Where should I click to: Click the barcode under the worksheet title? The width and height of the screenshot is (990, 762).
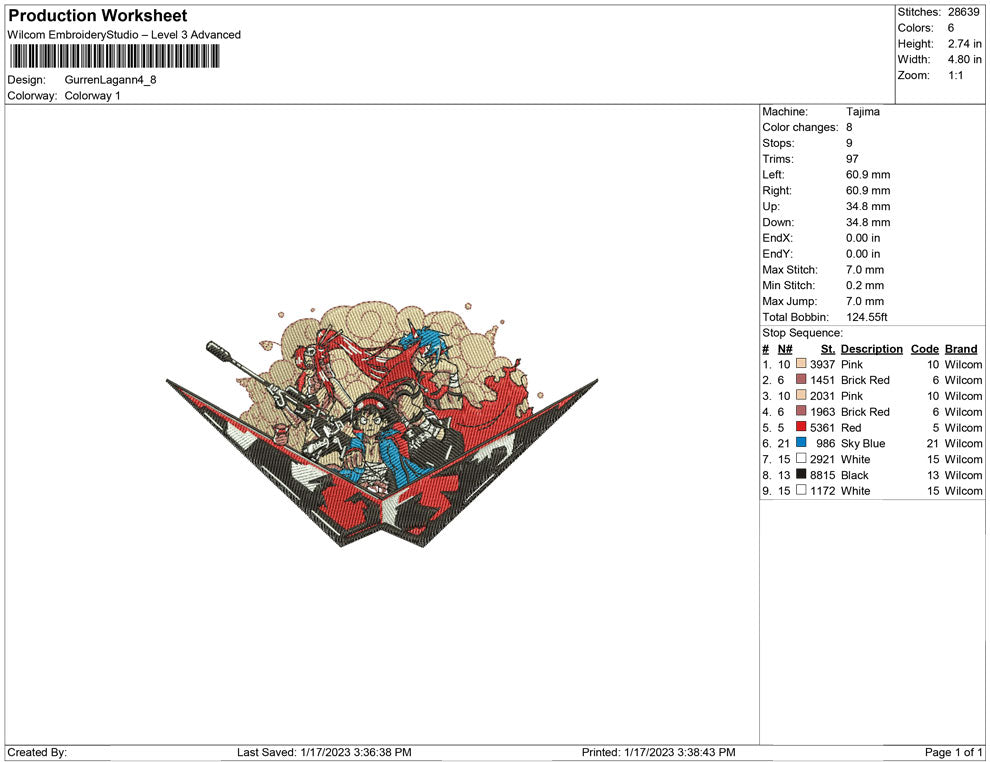coord(114,57)
